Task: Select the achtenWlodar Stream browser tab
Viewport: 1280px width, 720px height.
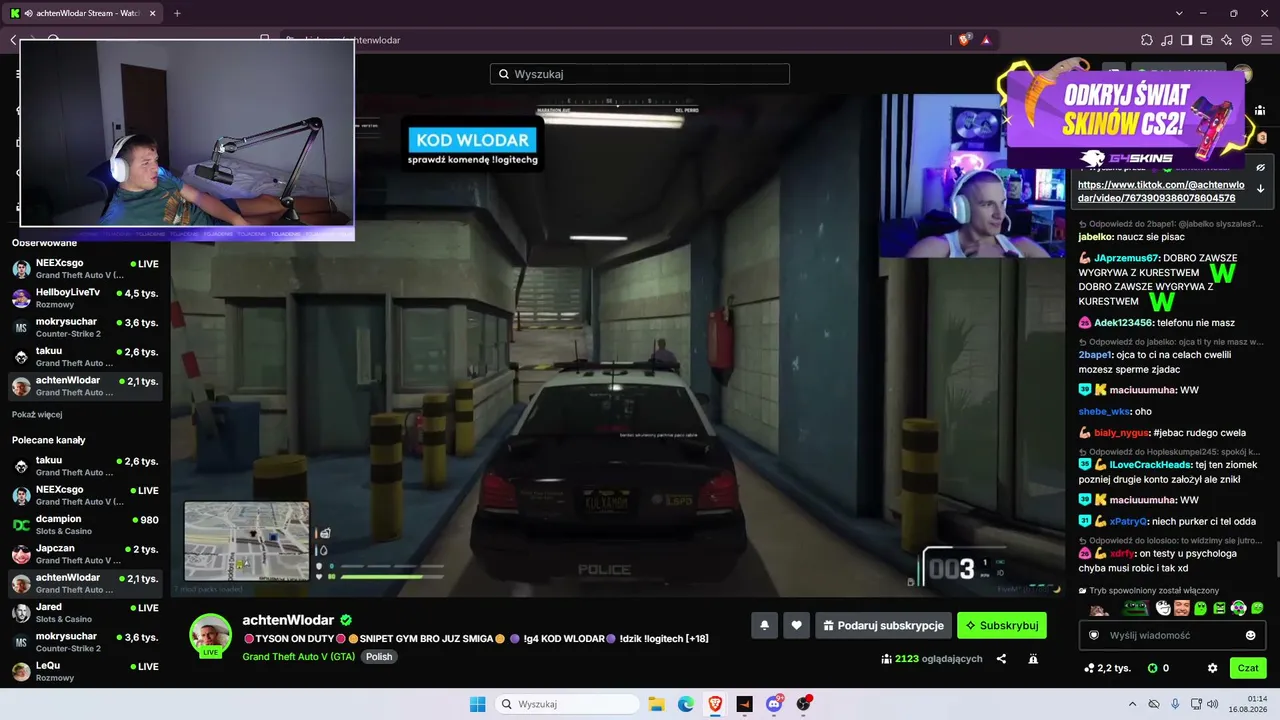Action: pyautogui.click(x=83, y=13)
